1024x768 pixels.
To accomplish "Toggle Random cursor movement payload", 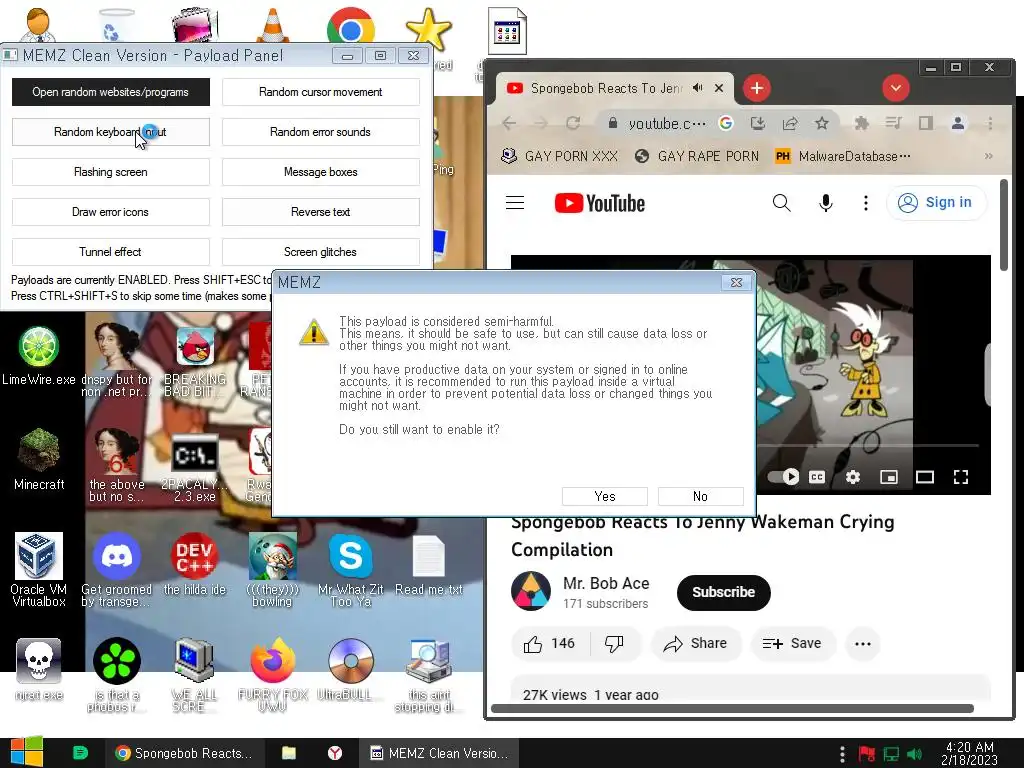I will click(x=321, y=92).
